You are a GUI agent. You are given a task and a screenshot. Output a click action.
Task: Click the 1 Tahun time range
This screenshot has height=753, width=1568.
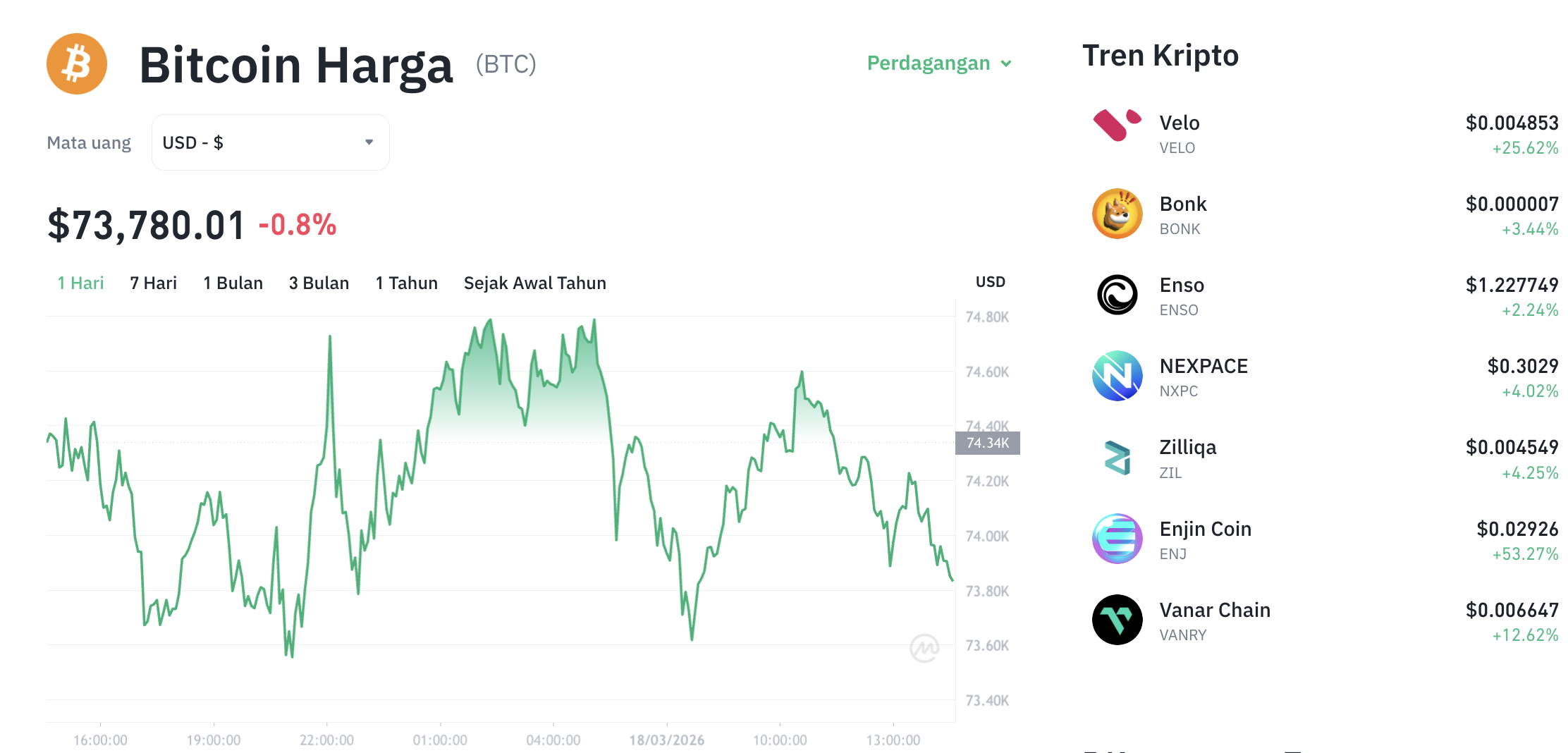pos(406,283)
